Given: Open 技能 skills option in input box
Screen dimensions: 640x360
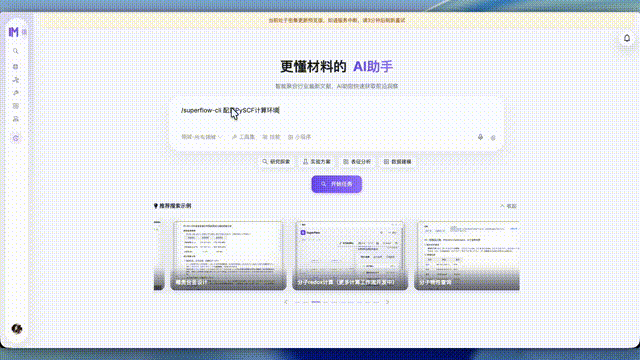Looking at the screenshot, I should tap(271, 137).
